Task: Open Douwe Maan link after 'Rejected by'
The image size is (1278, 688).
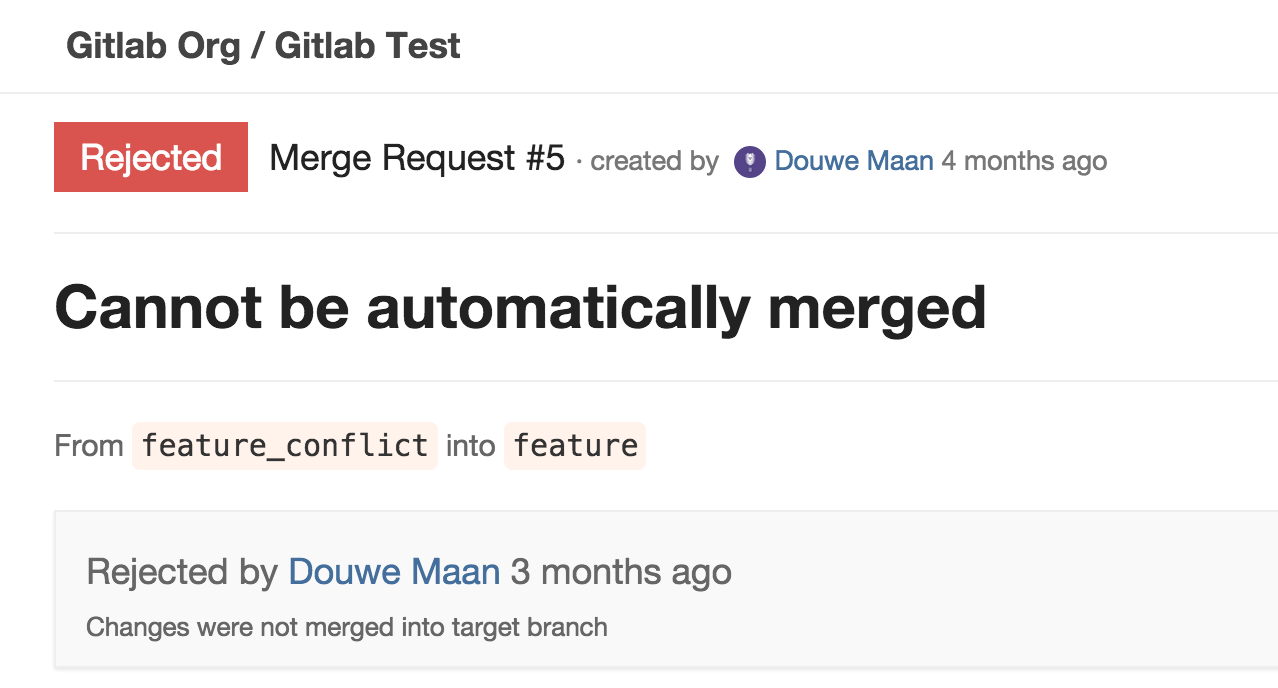Action: (x=394, y=572)
